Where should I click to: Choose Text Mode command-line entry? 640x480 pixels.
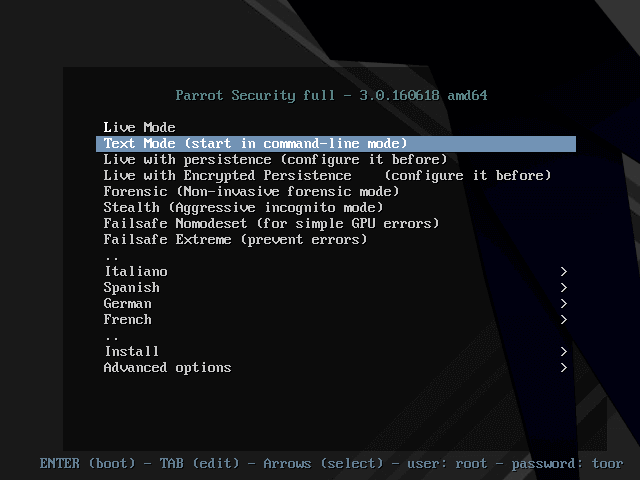click(255, 143)
